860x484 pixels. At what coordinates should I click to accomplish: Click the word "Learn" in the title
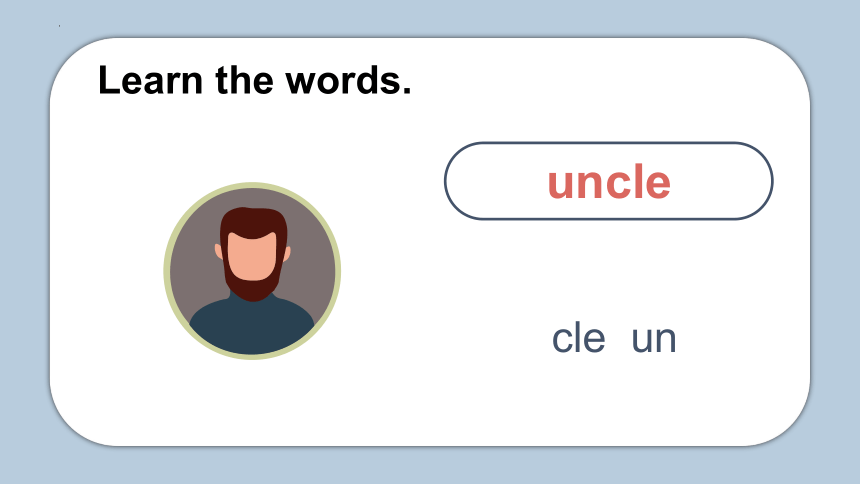(x=150, y=80)
